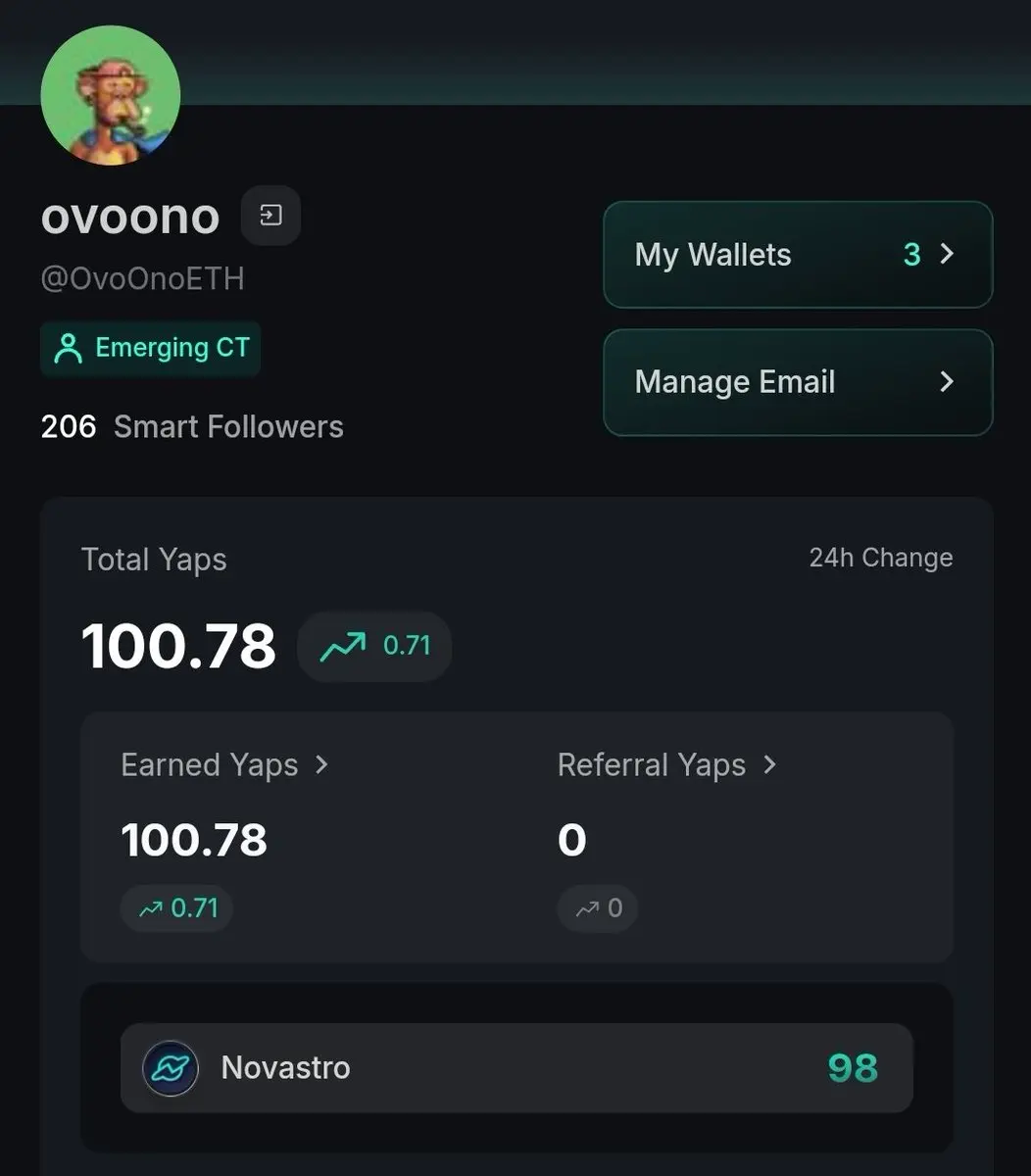Image resolution: width=1031 pixels, height=1176 pixels.
Task: Click the trend arrow under Earned Yaps value
Action: (x=150, y=908)
